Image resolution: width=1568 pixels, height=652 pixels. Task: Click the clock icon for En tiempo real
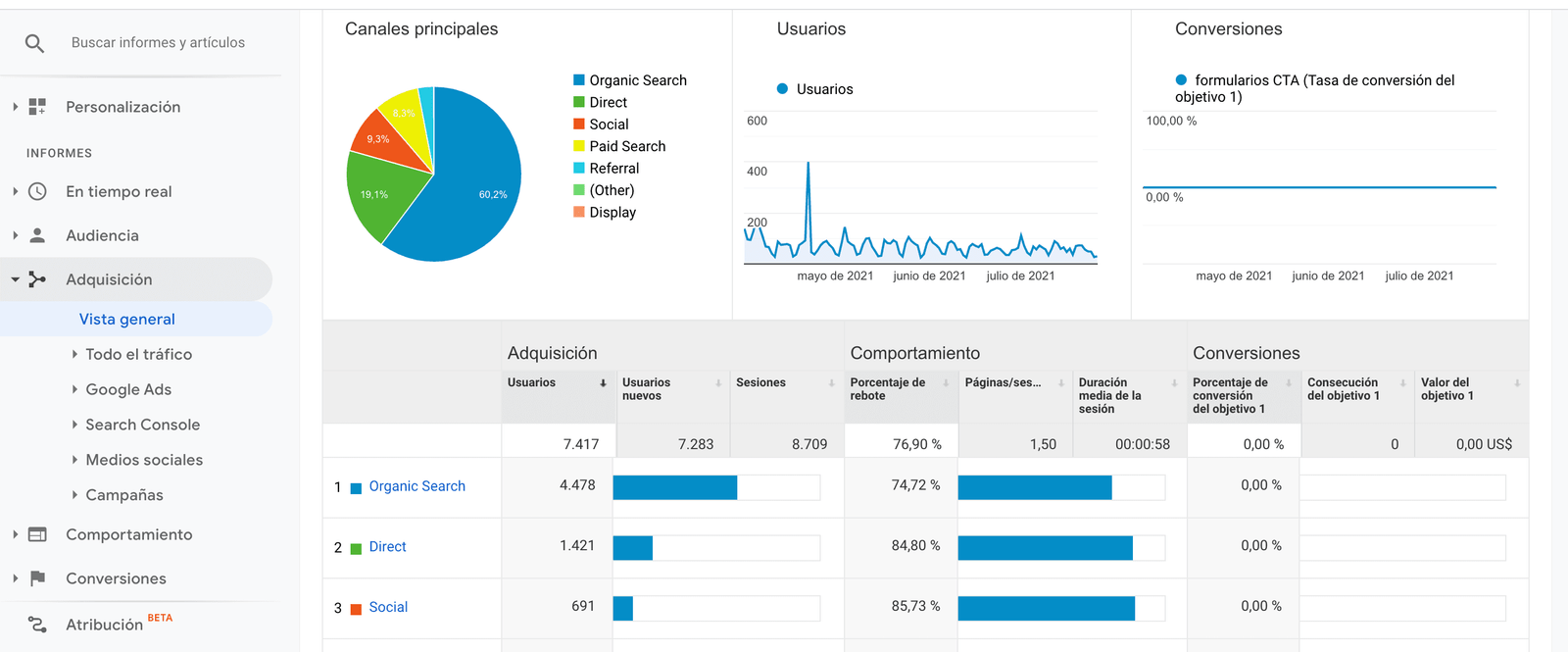pos(37,192)
